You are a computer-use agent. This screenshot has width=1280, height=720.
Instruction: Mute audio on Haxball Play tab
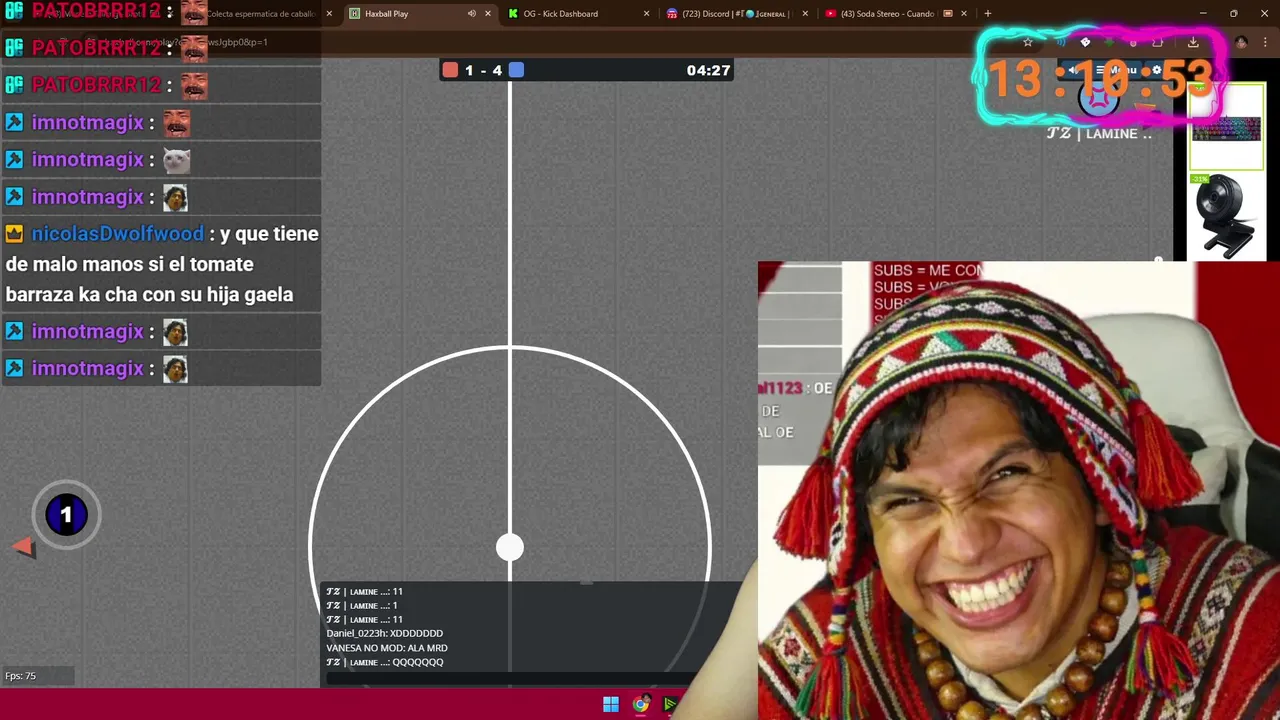pyautogui.click(x=471, y=14)
